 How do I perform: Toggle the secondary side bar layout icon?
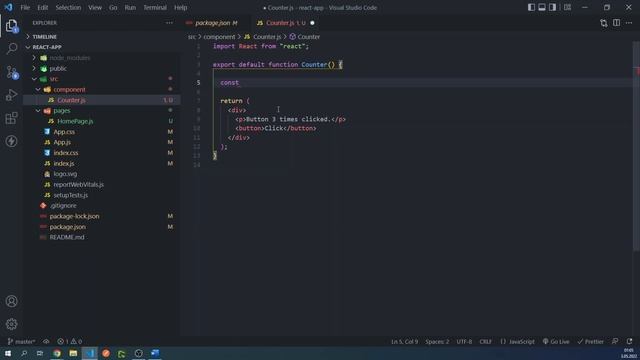tap(552, 7)
